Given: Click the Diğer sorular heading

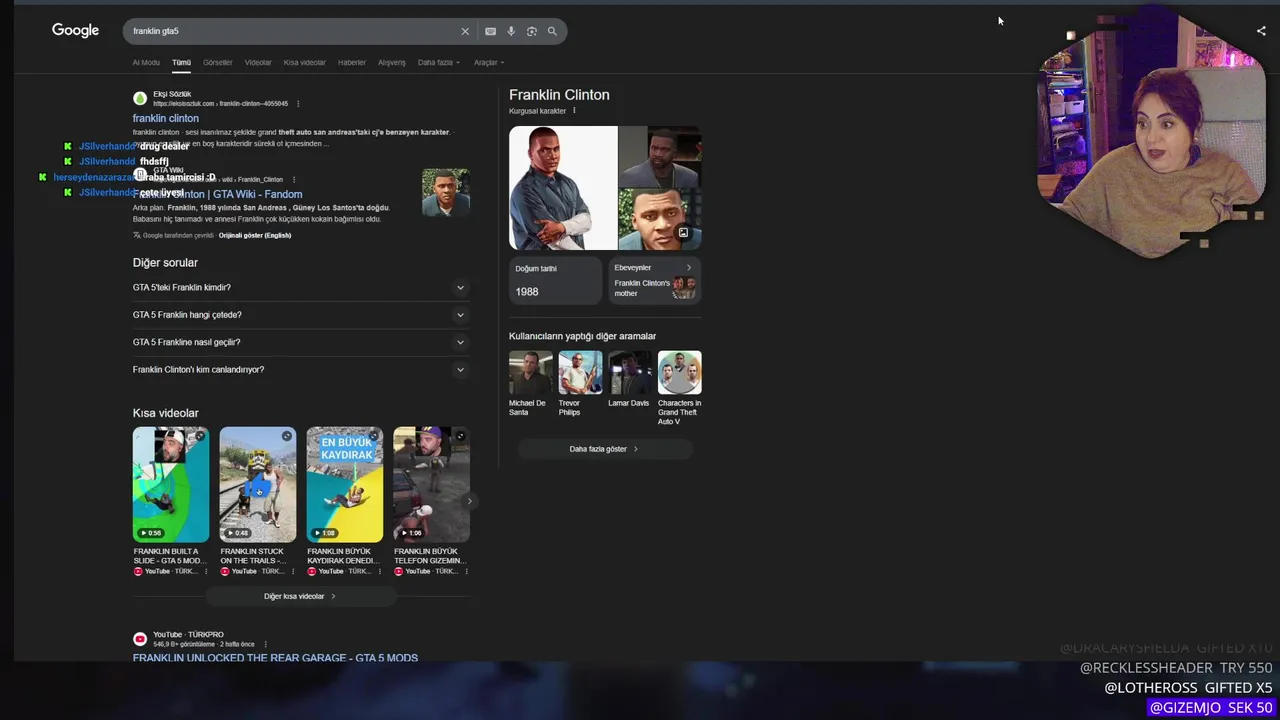Looking at the screenshot, I should (x=165, y=263).
